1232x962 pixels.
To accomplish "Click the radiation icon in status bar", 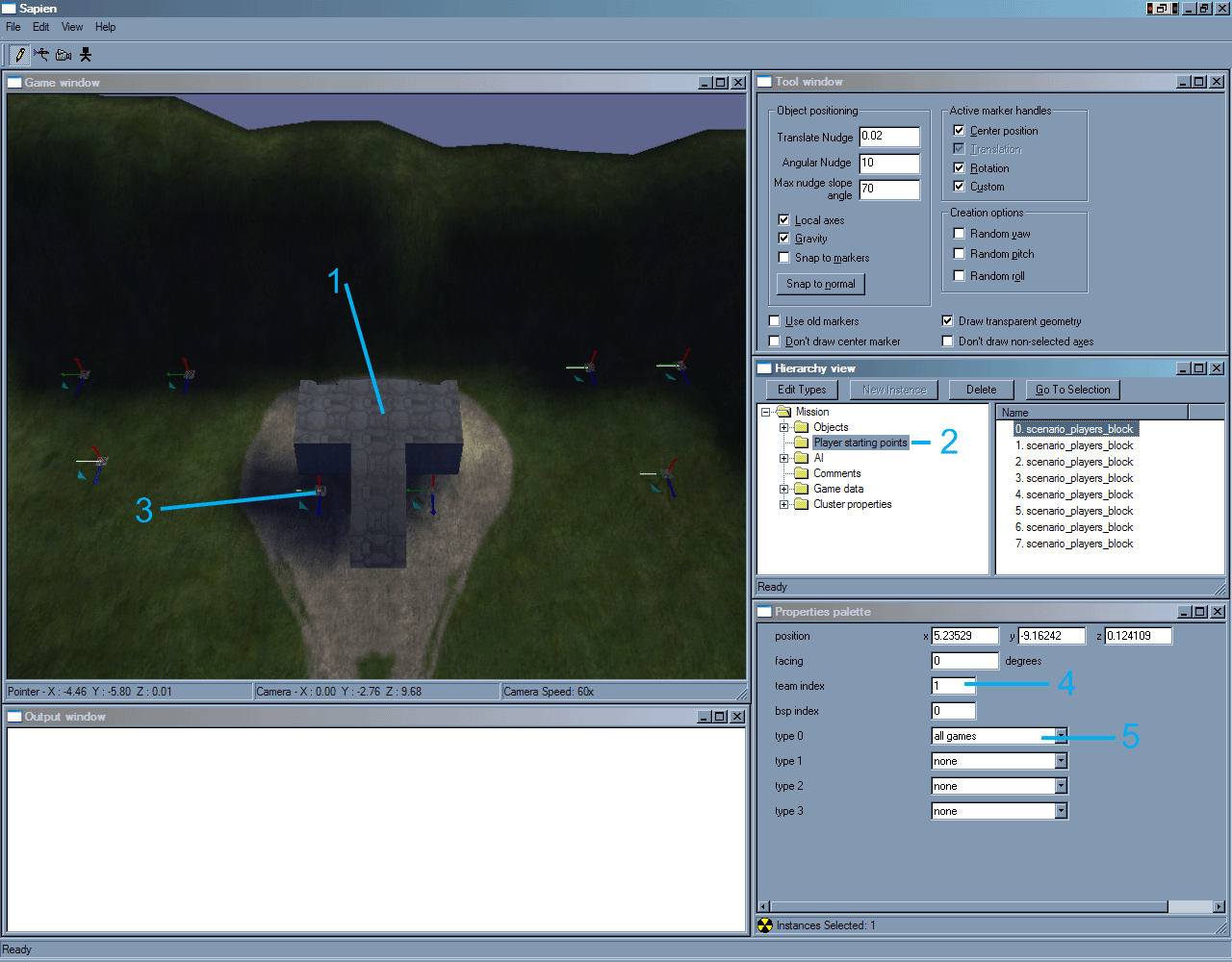I will [x=765, y=925].
